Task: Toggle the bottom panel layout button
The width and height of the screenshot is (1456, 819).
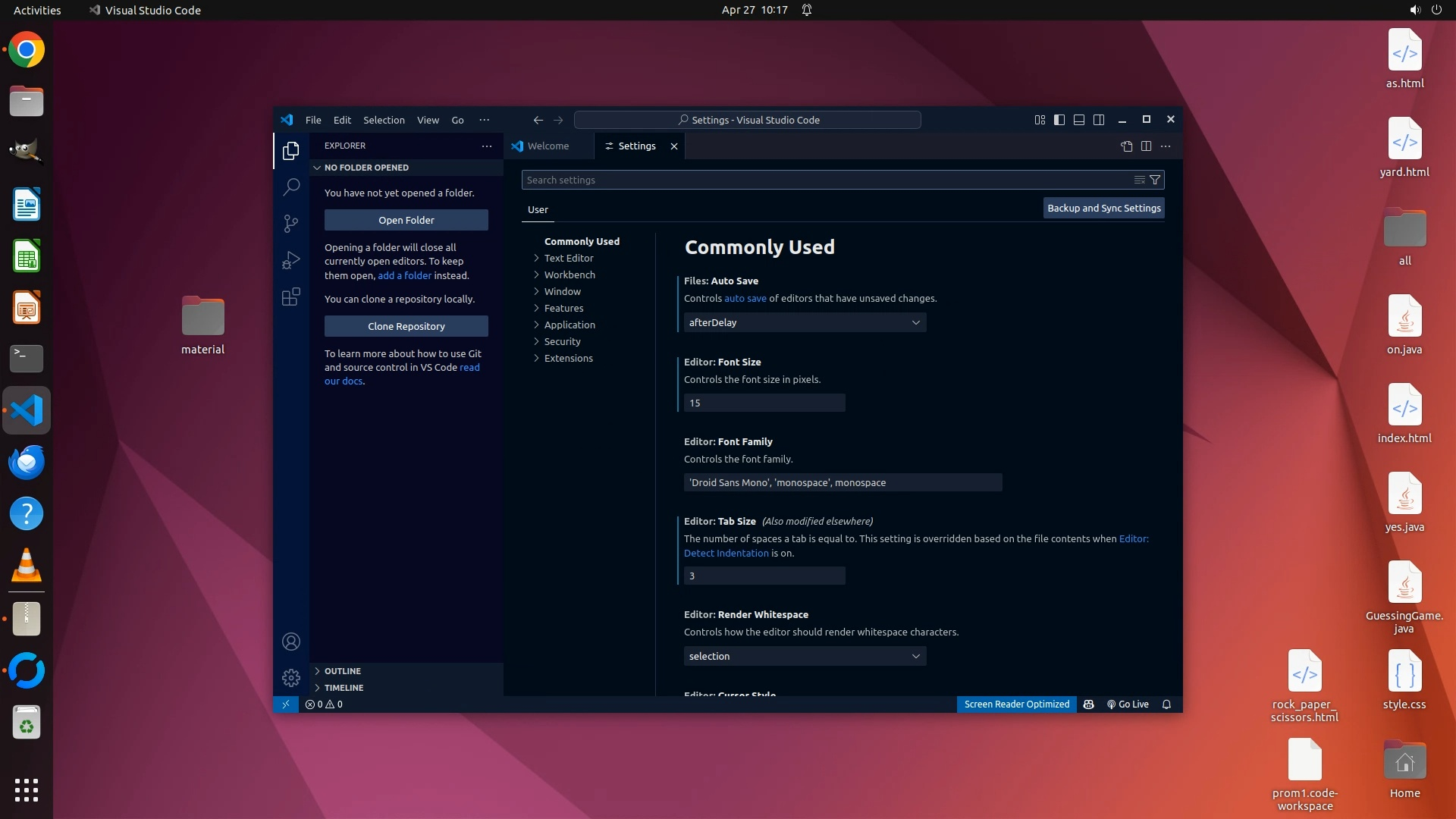Action: (x=1079, y=120)
